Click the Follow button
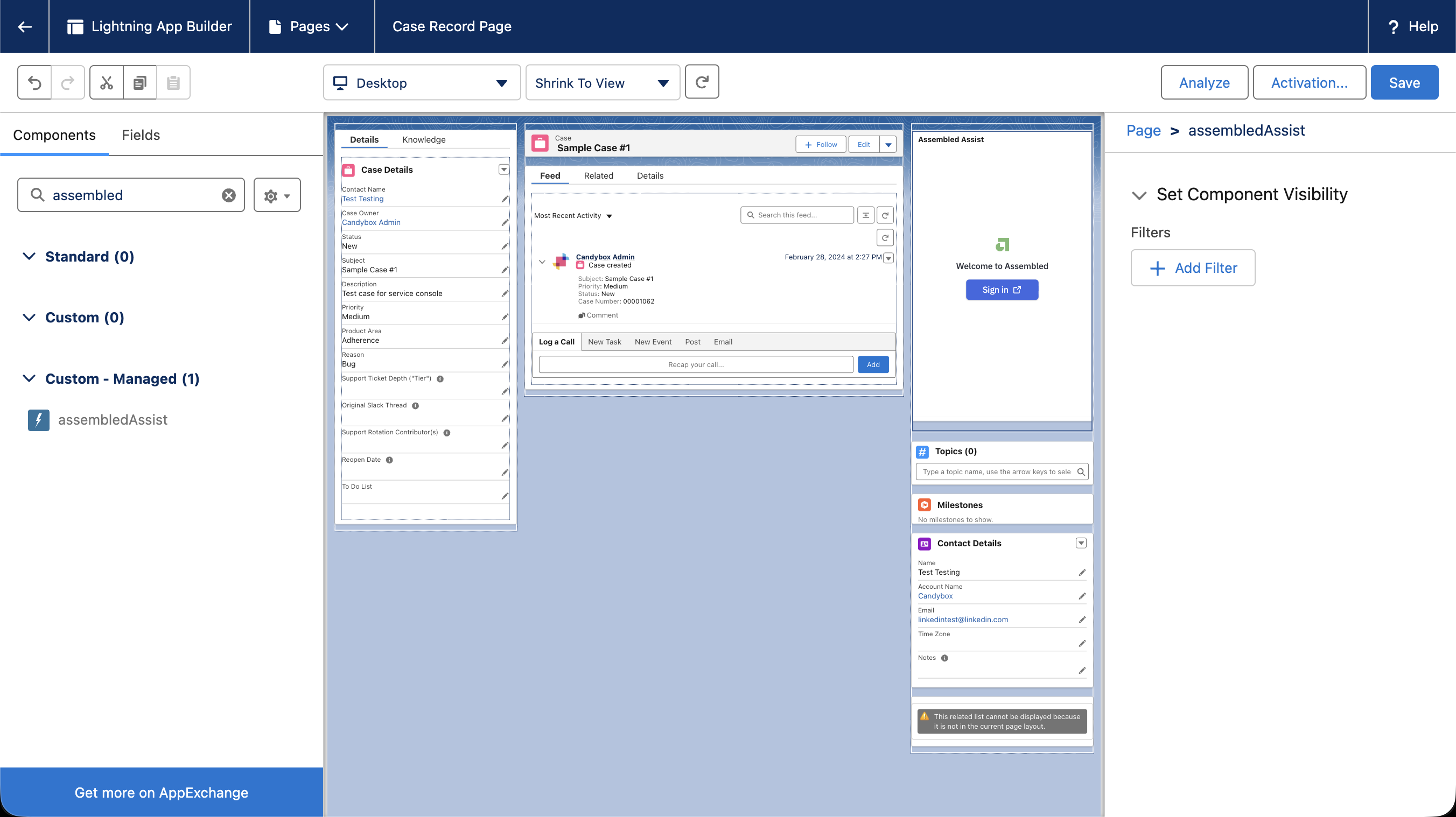This screenshot has width=1456, height=817. coord(821,145)
